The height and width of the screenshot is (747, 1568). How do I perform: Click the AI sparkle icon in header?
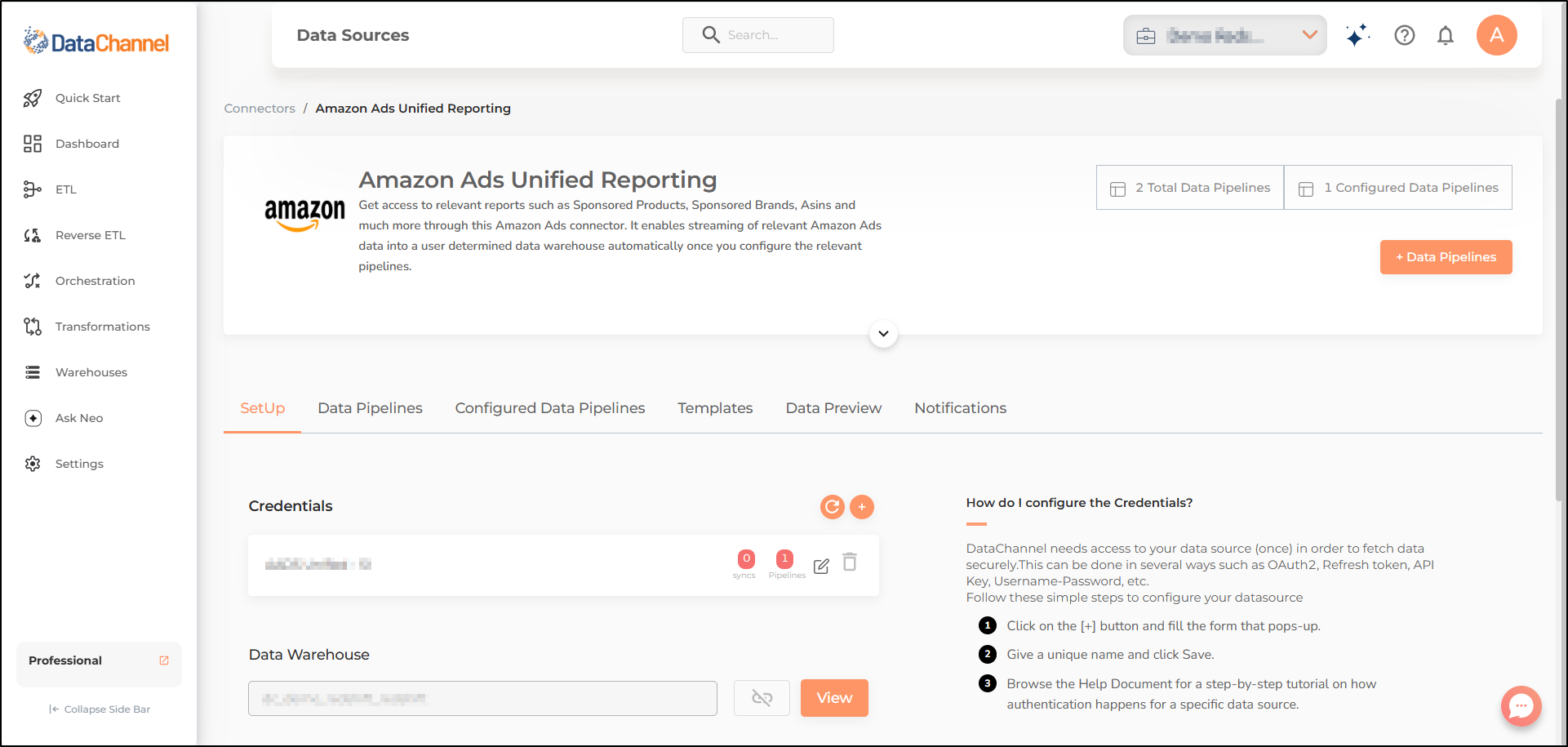click(x=1357, y=35)
